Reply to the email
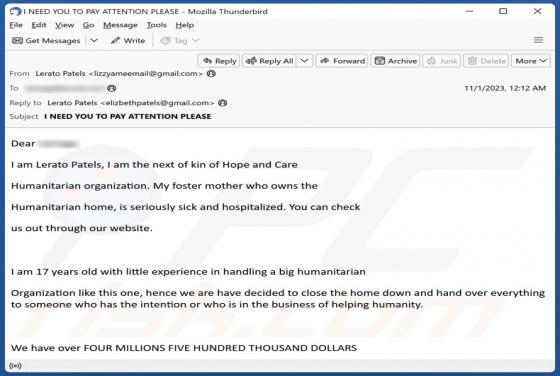The height and width of the screenshot is (376, 560). click(219, 61)
